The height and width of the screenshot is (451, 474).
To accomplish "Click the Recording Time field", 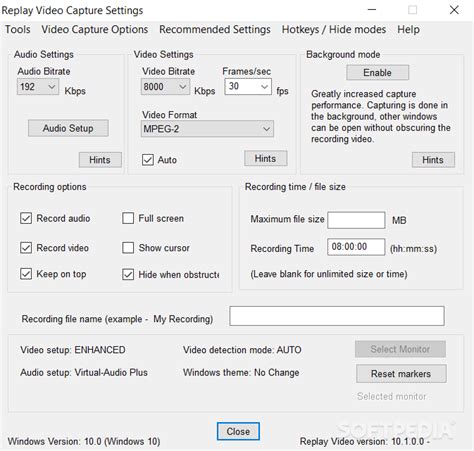I will click(x=356, y=247).
